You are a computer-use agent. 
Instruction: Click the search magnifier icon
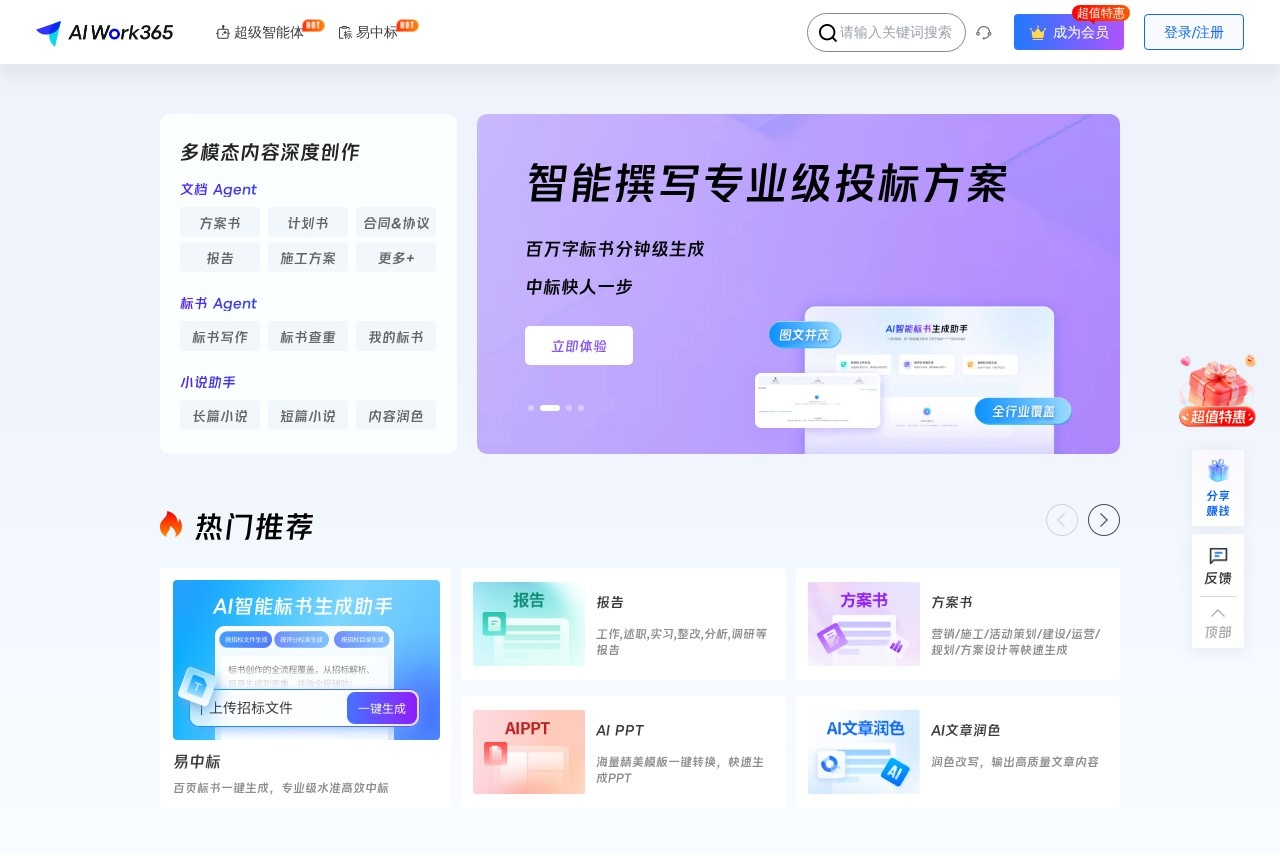point(828,32)
